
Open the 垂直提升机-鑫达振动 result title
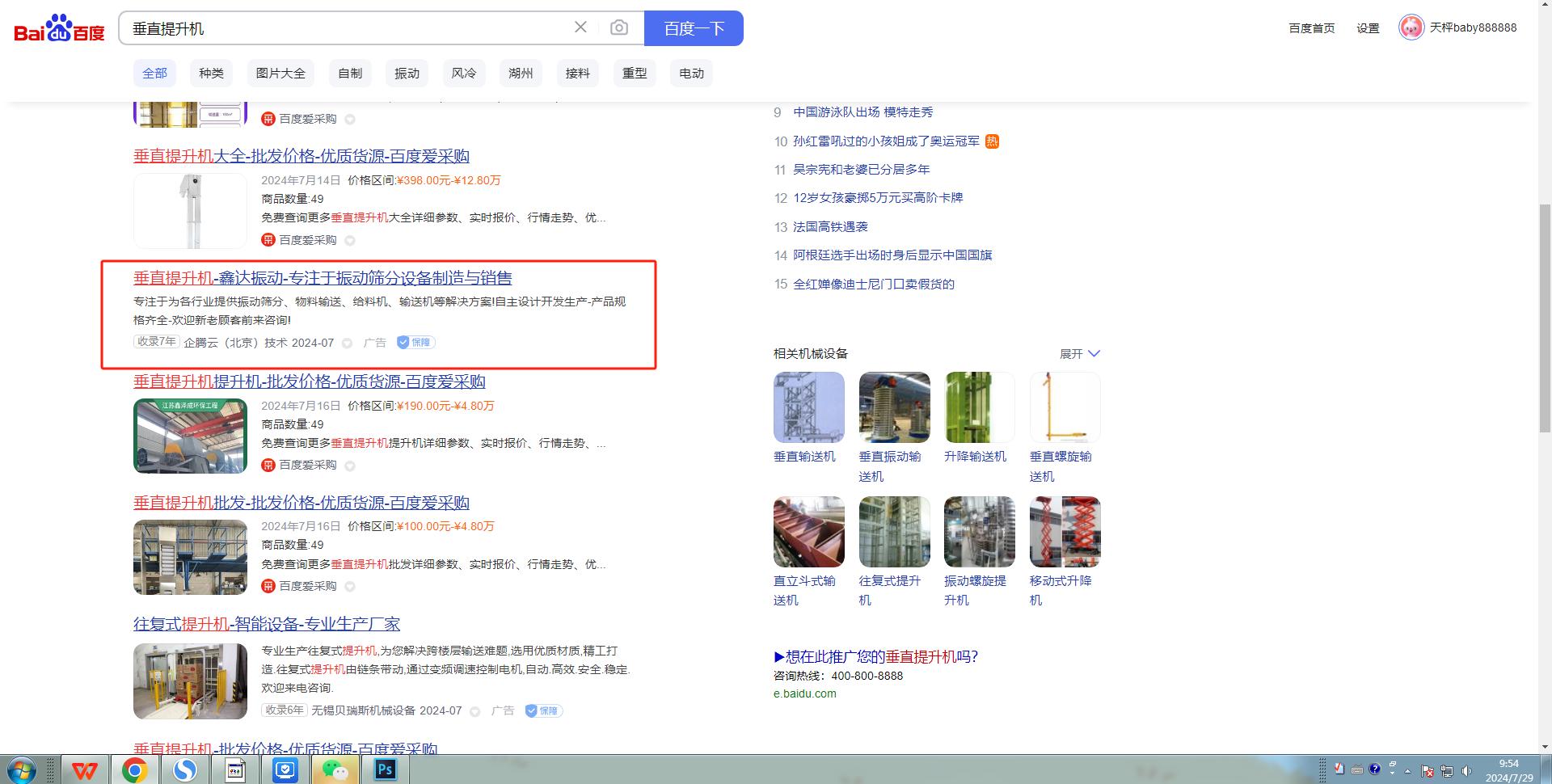point(323,278)
